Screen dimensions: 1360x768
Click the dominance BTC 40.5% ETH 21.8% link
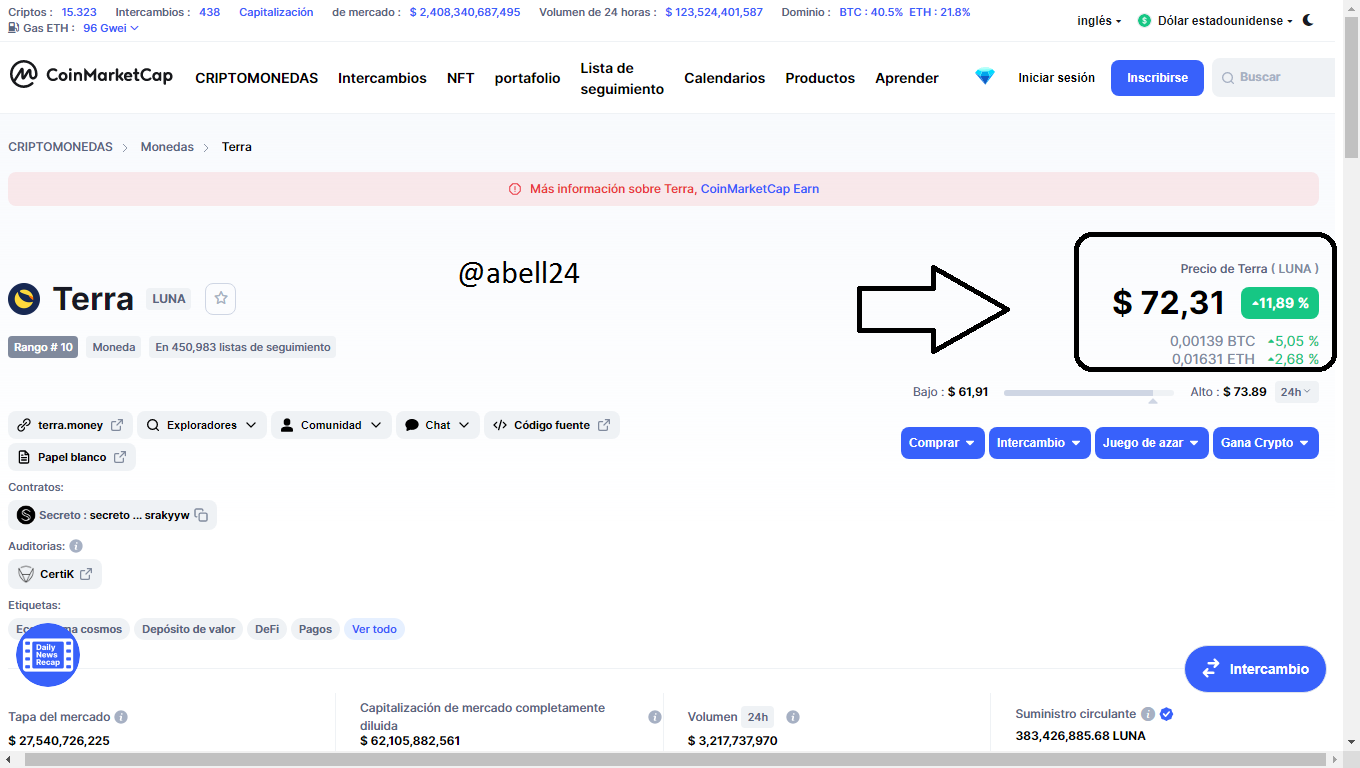tap(904, 12)
